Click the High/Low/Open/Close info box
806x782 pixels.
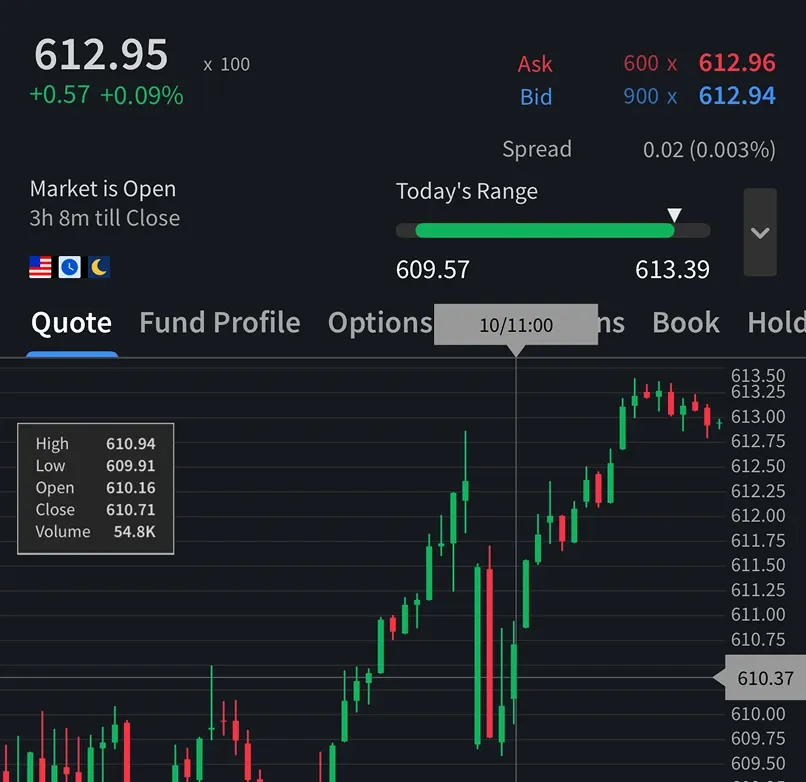(96, 488)
